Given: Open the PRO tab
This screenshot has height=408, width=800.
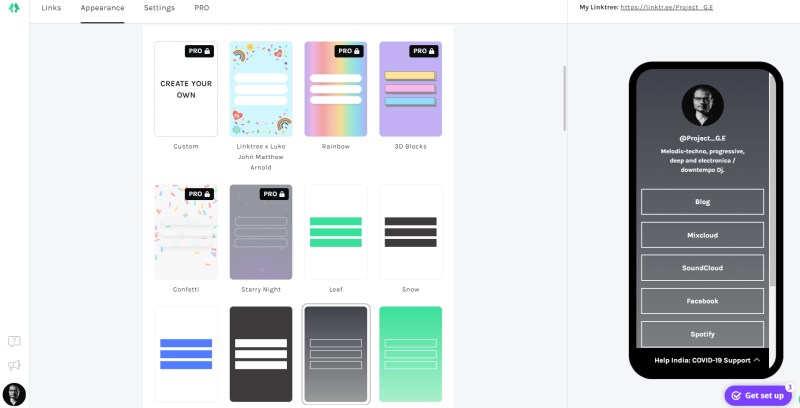Looking at the screenshot, I should pyautogui.click(x=202, y=8).
